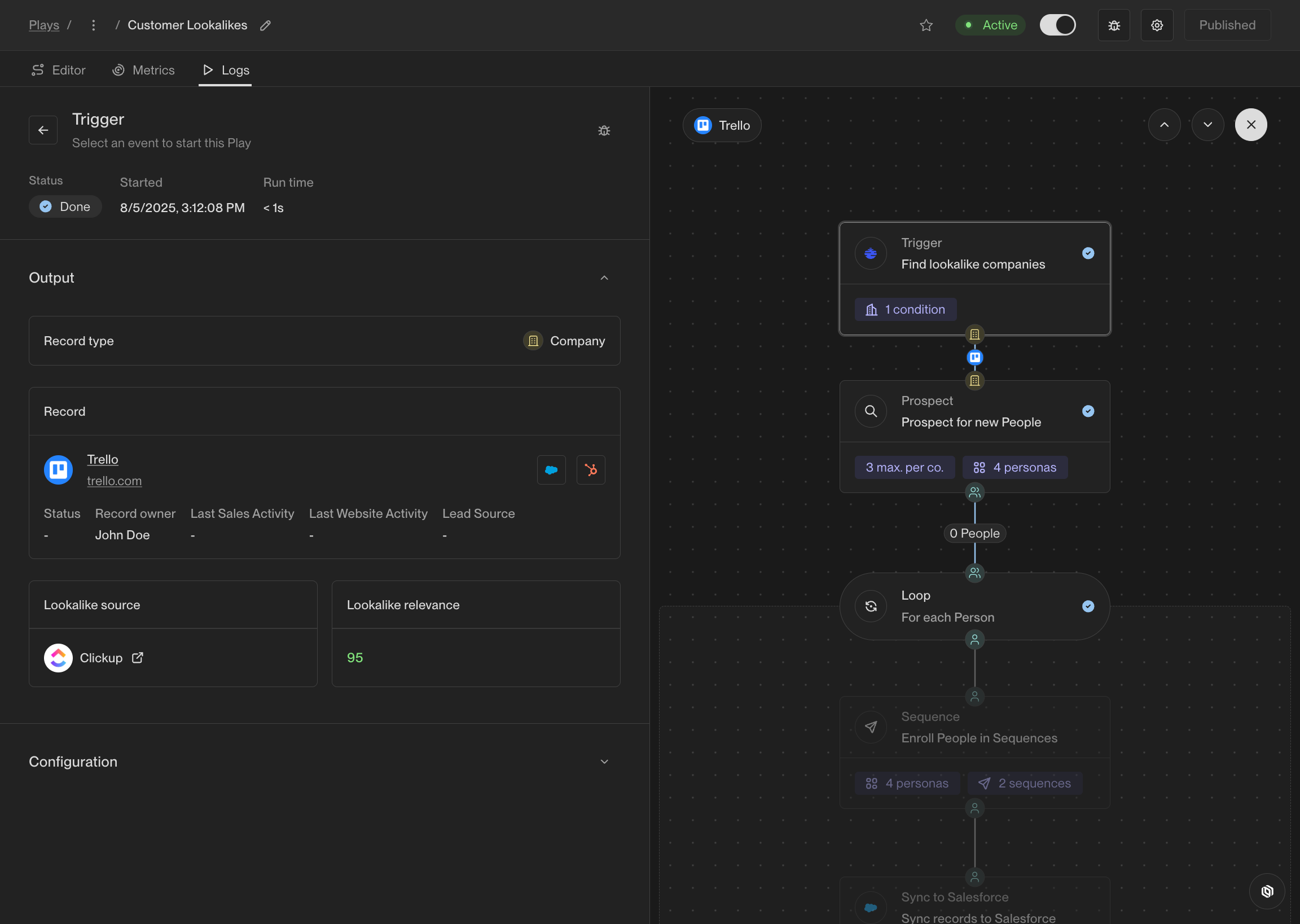1300x924 pixels.
Task: Toggle the Active play switch
Action: (1057, 25)
